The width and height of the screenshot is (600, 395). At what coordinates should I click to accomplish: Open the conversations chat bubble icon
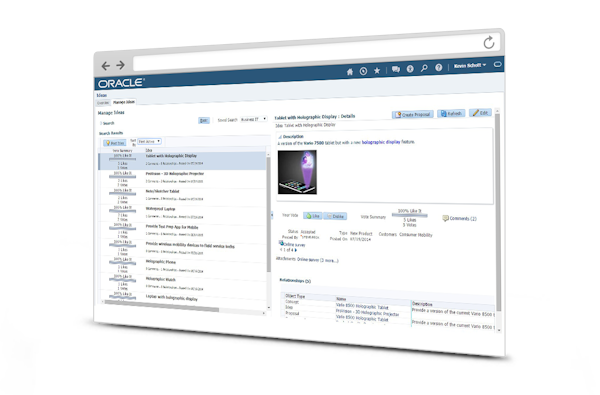[x=396, y=69]
